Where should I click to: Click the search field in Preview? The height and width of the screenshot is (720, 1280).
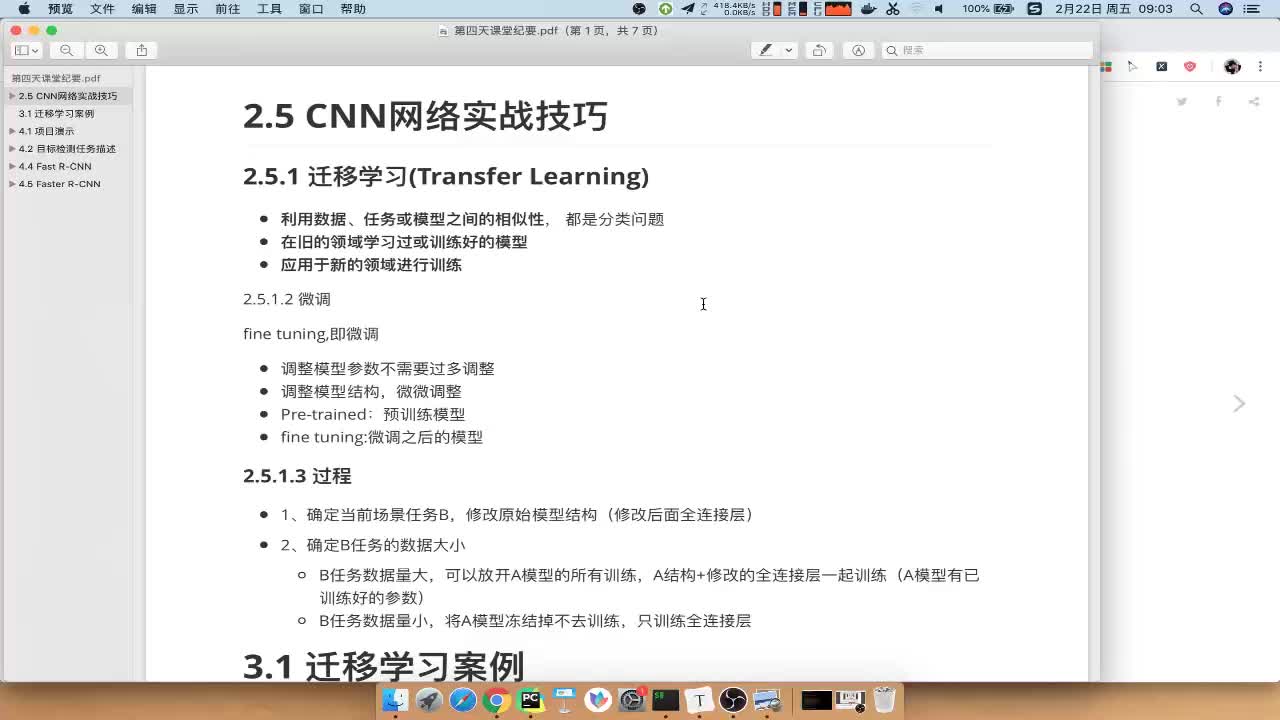pyautogui.click(x=987, y=50)
